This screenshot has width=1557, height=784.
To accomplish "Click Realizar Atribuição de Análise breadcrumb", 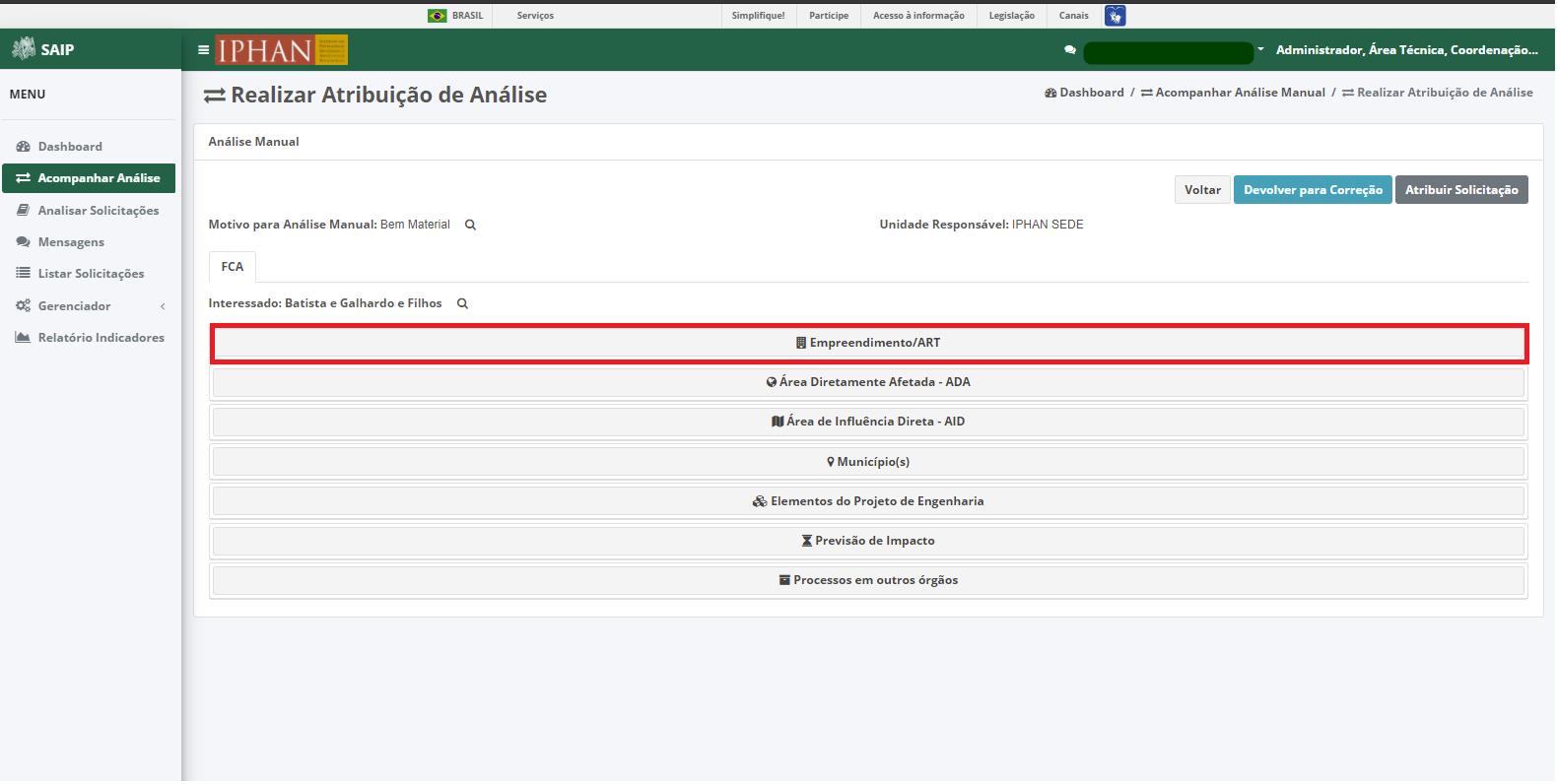I will click(x=1438, y=93).
